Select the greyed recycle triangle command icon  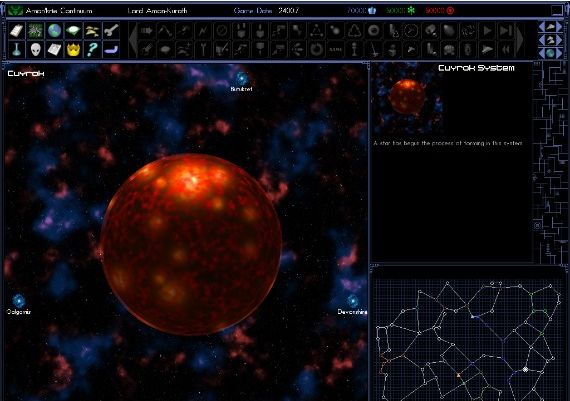354,31
